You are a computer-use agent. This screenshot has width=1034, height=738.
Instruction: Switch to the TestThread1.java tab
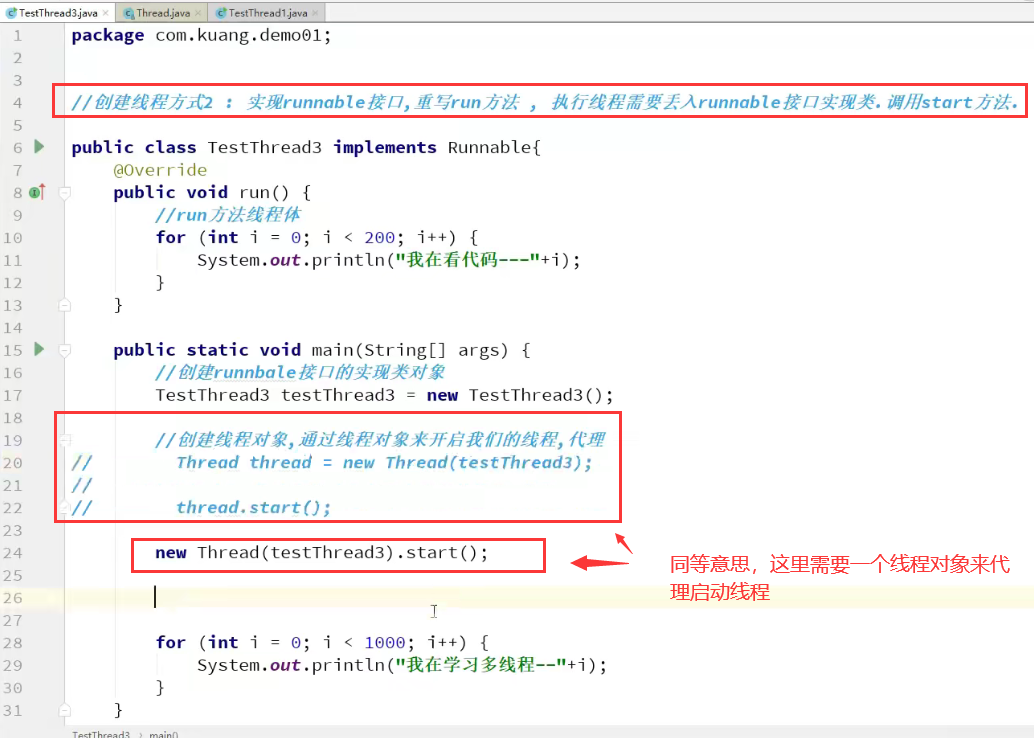click(x=267, y=13)
